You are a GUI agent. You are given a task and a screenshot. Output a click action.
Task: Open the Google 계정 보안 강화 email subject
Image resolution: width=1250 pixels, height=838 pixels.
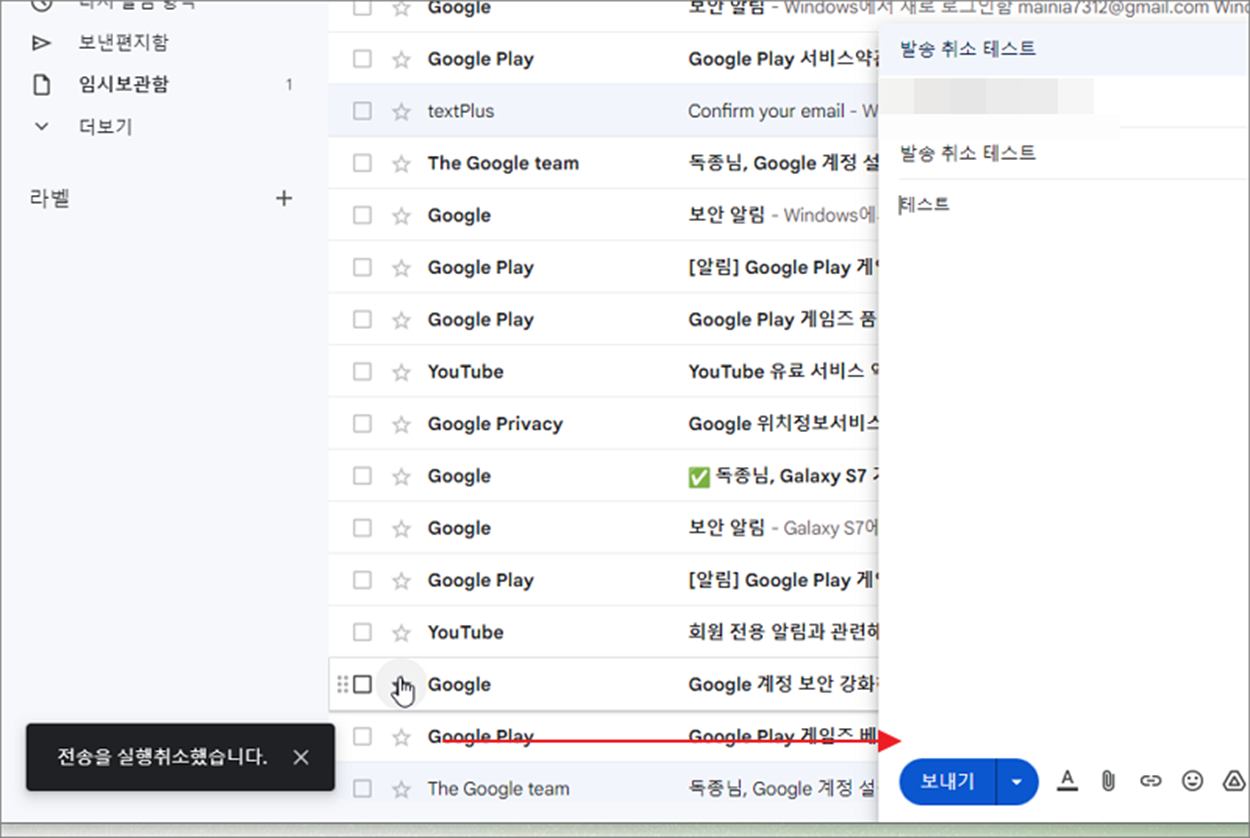coord(782,684)
